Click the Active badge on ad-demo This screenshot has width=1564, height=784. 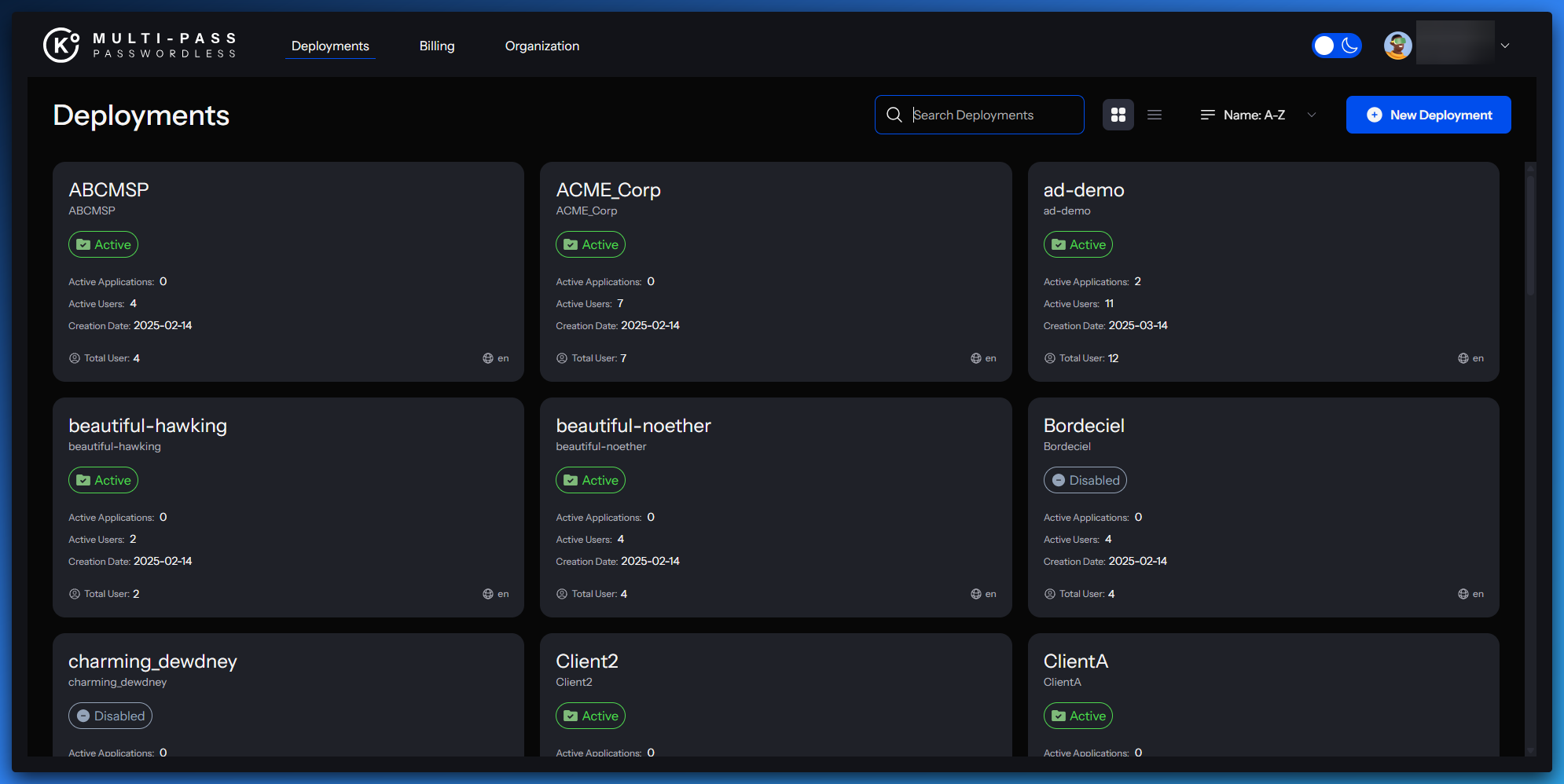[x=1078, y=244]
